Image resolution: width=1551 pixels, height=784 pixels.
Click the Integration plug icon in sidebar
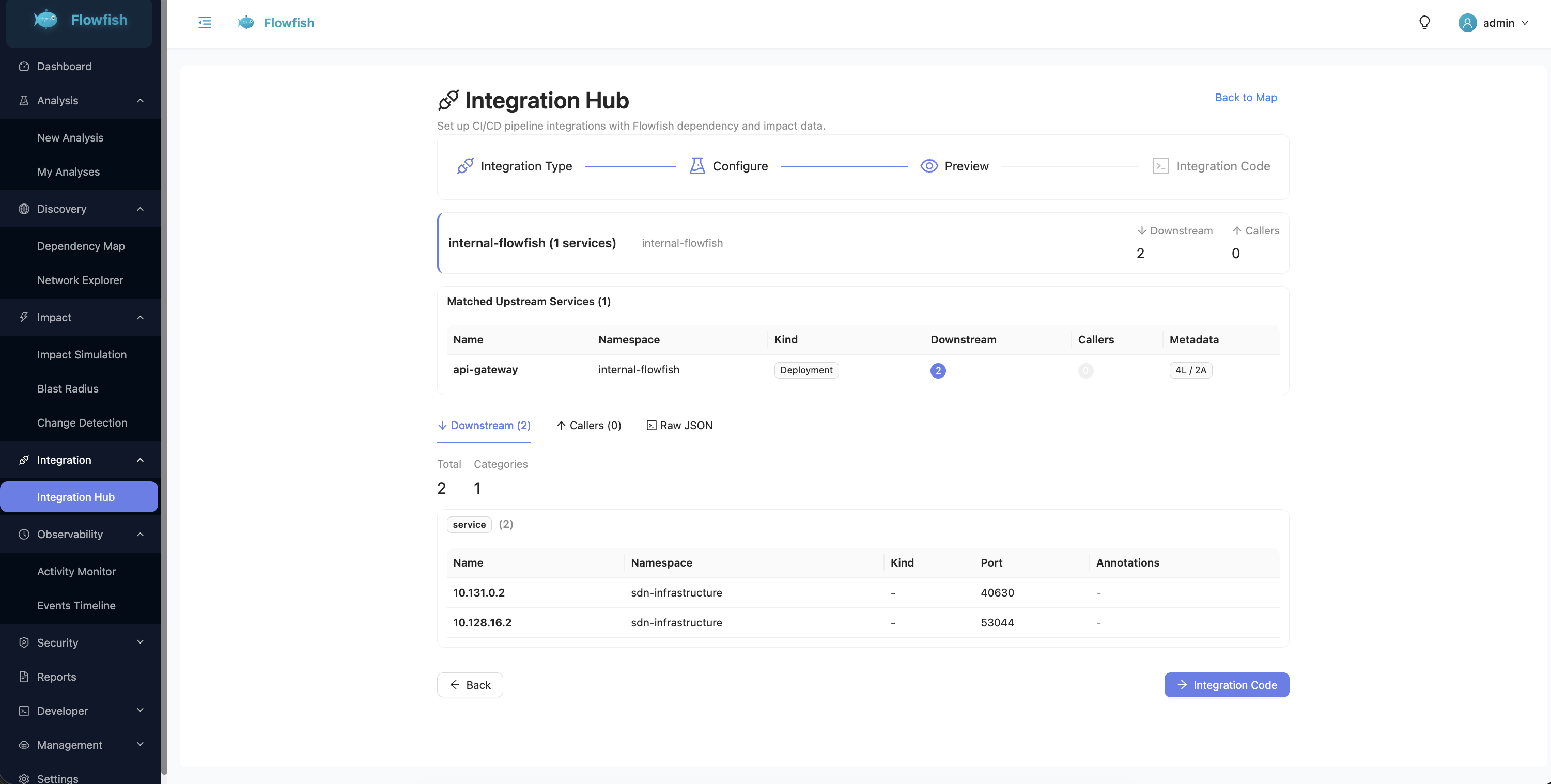pos(24,460)
